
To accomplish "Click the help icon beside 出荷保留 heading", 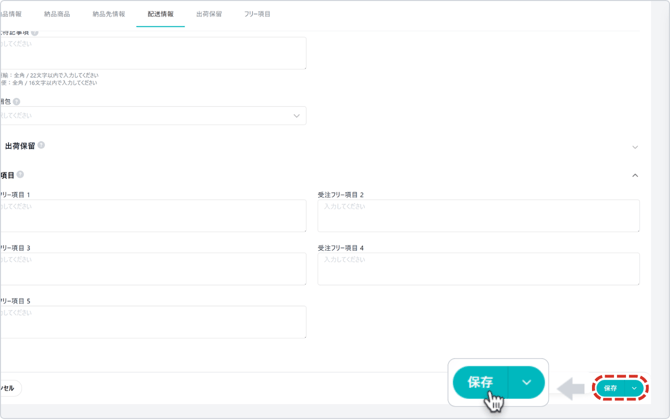I will point(41,146).
